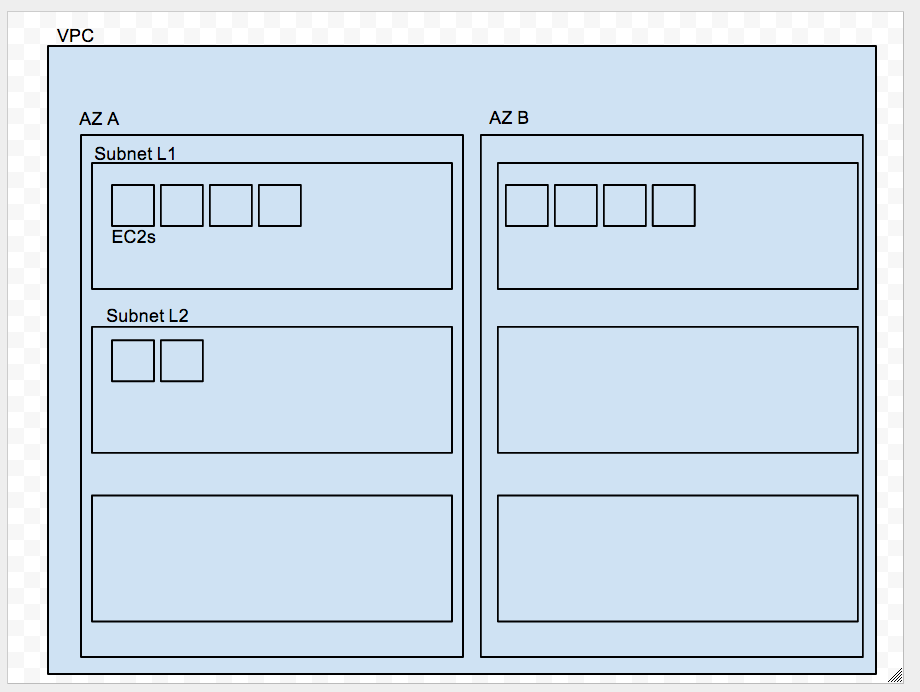This screenshot has width=920, height=692.
Task: Select first EC2 box in Subnet L2
Action: pyautogui.click(x=133, y=360)
